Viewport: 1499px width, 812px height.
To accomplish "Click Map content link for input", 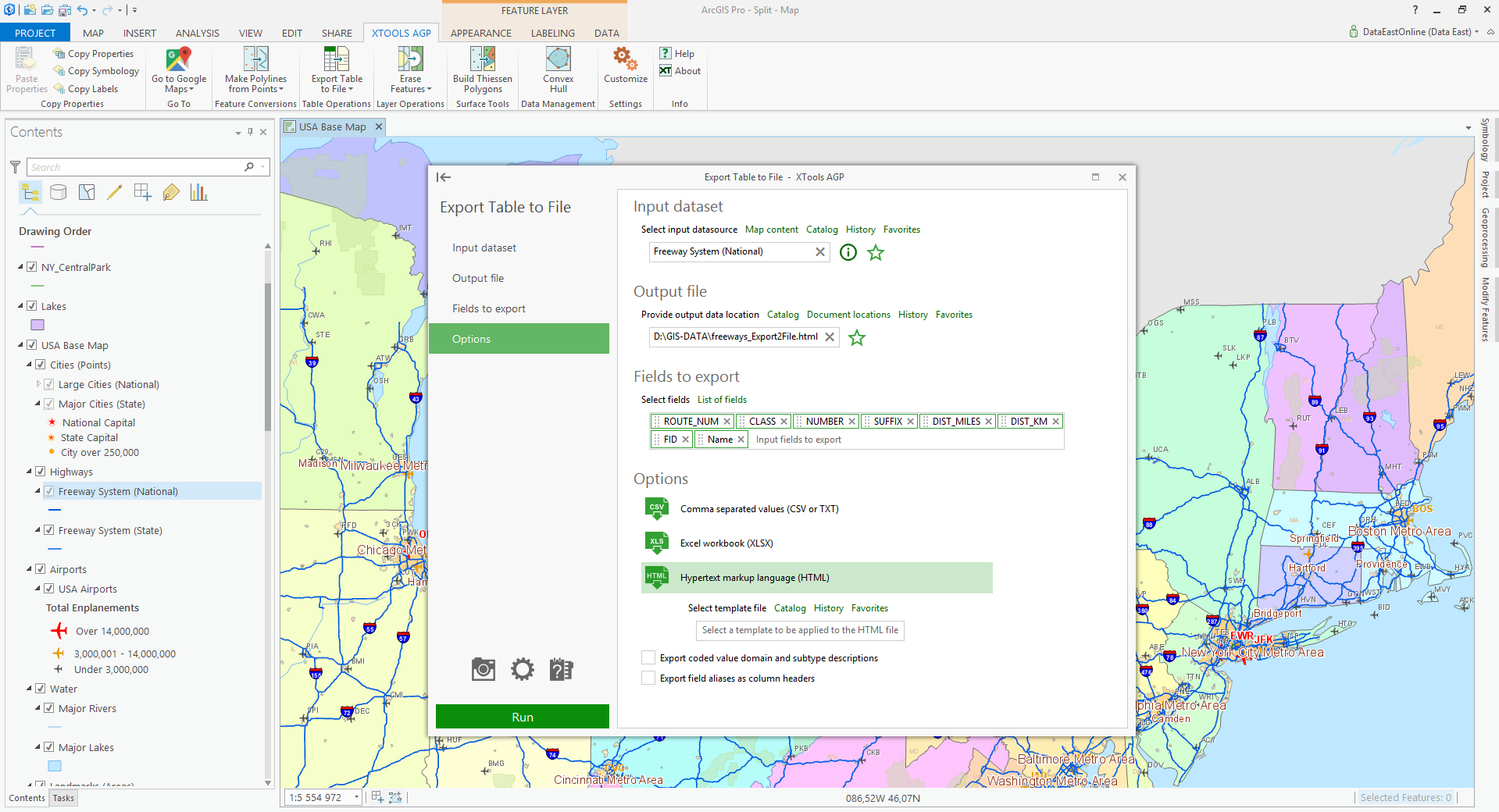I will tap(772, 230).
